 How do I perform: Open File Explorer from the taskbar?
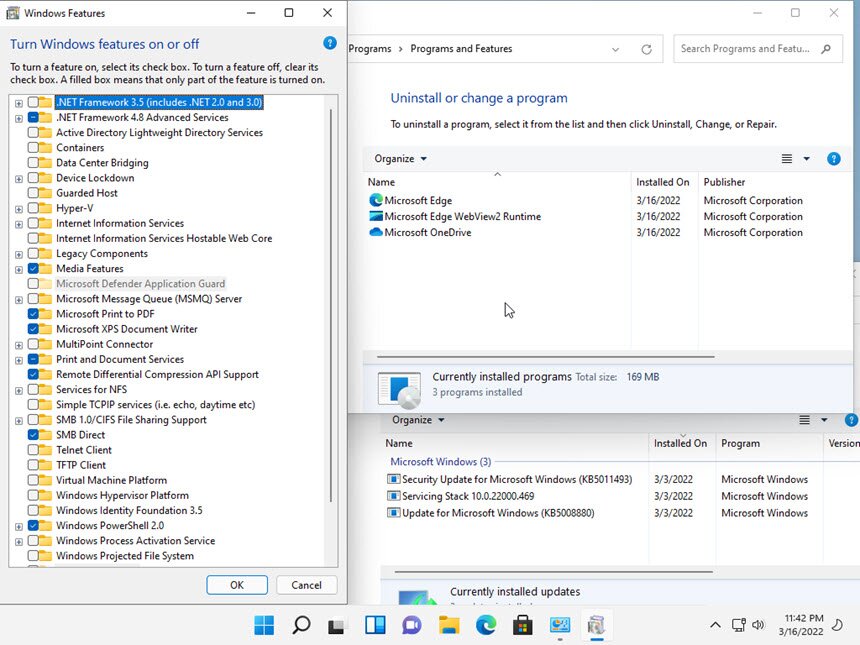coord(449,625)
